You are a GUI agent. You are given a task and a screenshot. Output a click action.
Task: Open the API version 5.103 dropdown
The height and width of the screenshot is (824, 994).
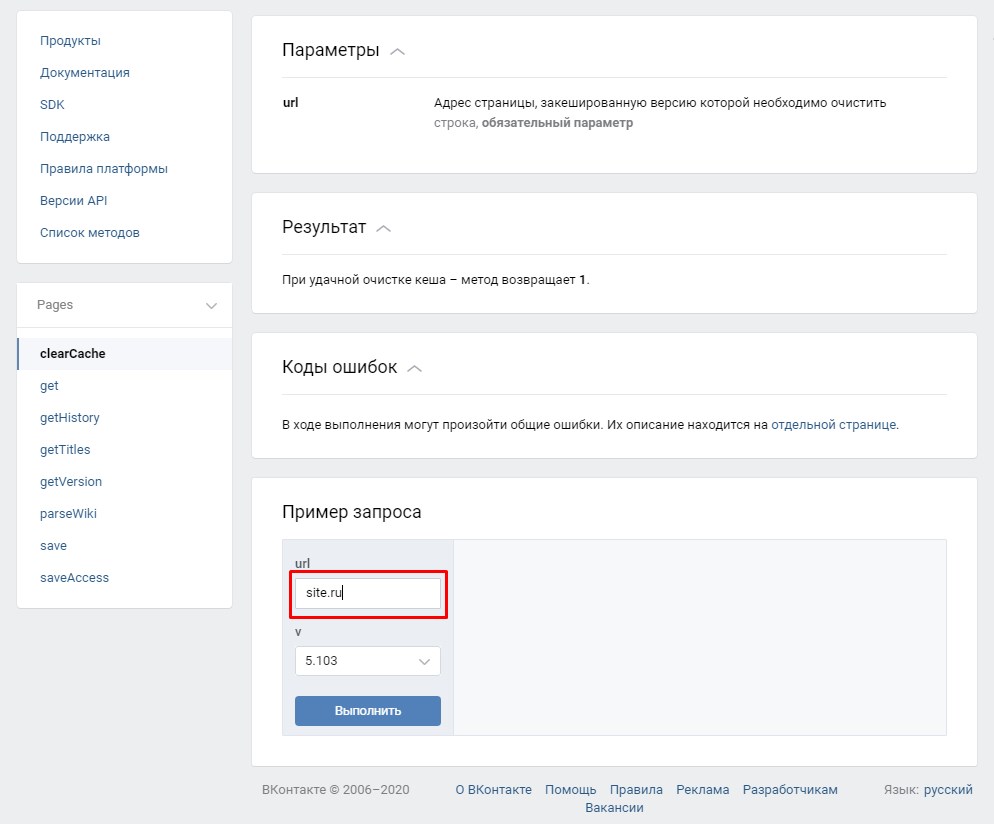pos(368,660)
